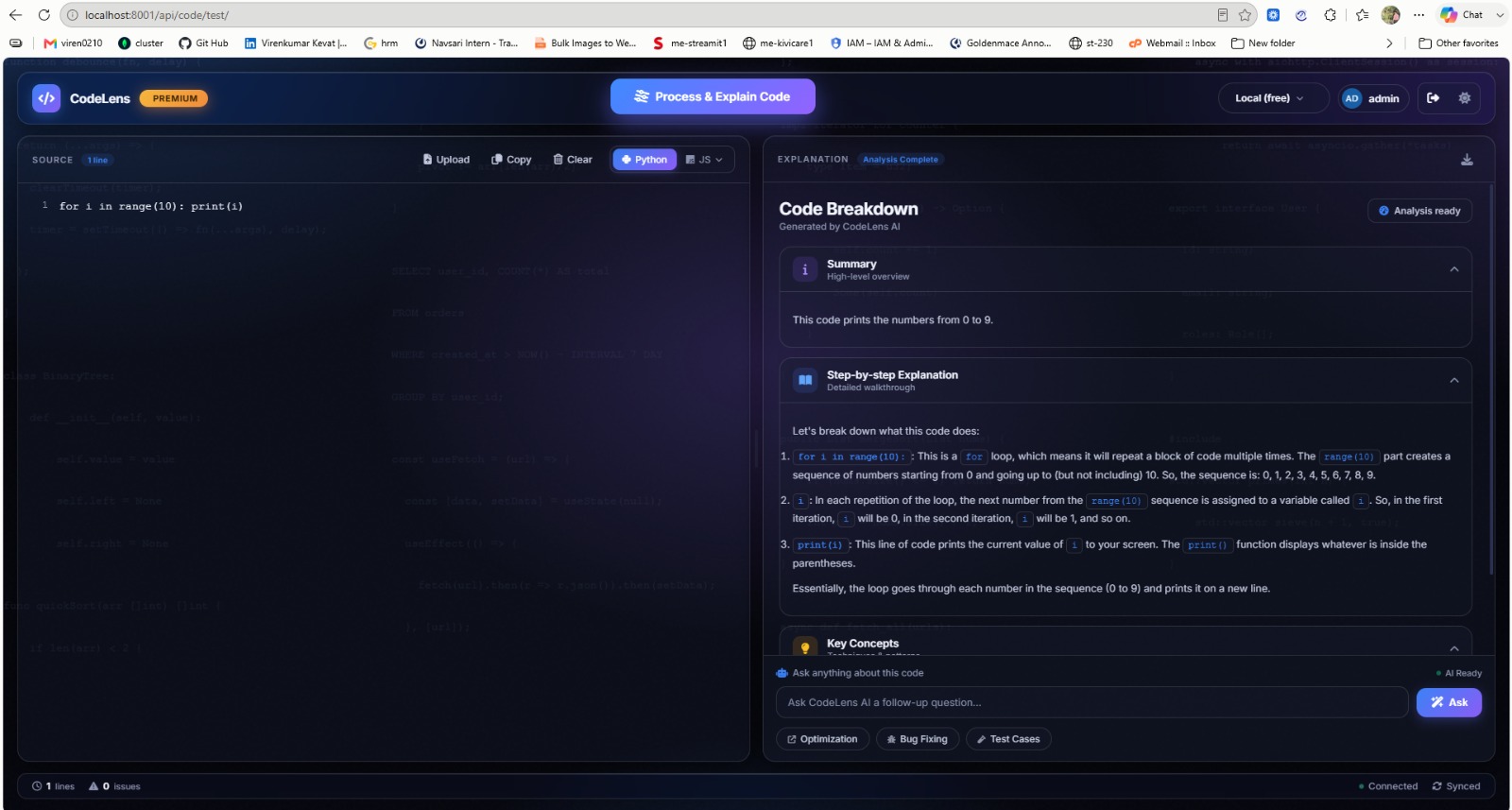Open the Git Hub bookmark
Screen dimensions: 1512x810
(203, 43)
